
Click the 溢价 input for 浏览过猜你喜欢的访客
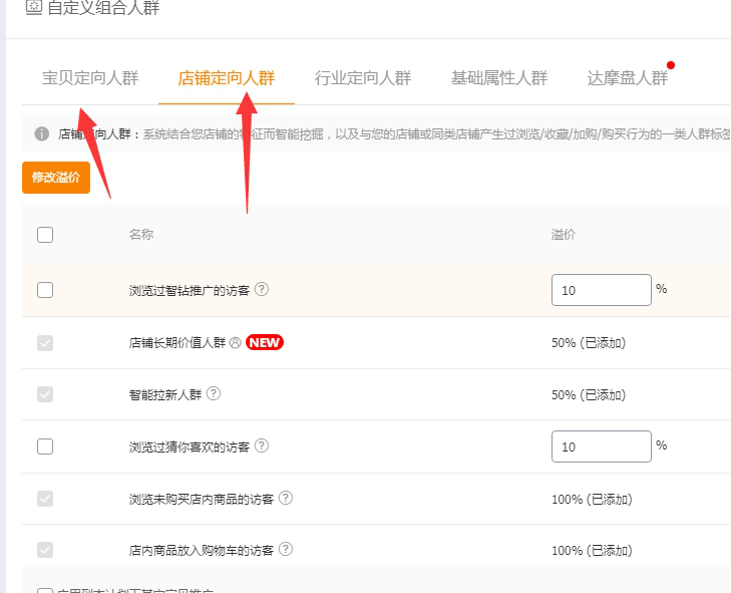coord(601,446)
